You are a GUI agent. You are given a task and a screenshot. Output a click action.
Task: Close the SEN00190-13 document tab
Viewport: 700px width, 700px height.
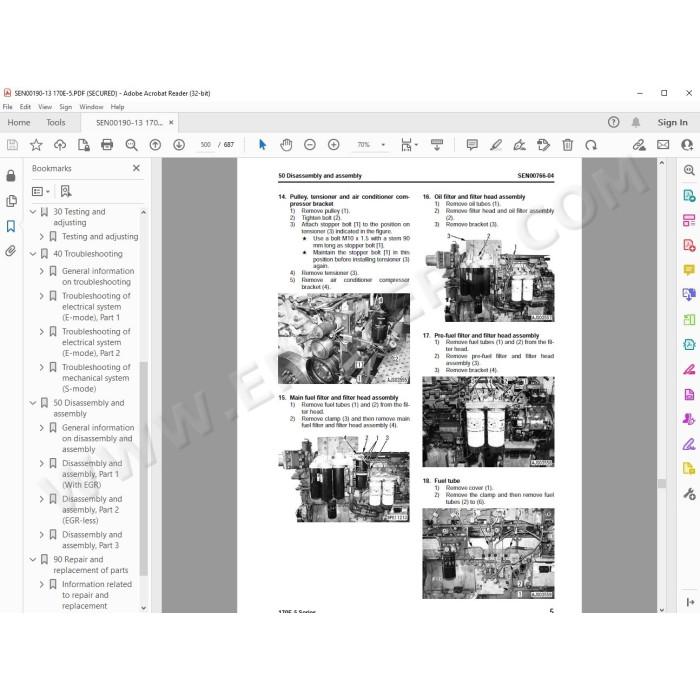point(171,122)
